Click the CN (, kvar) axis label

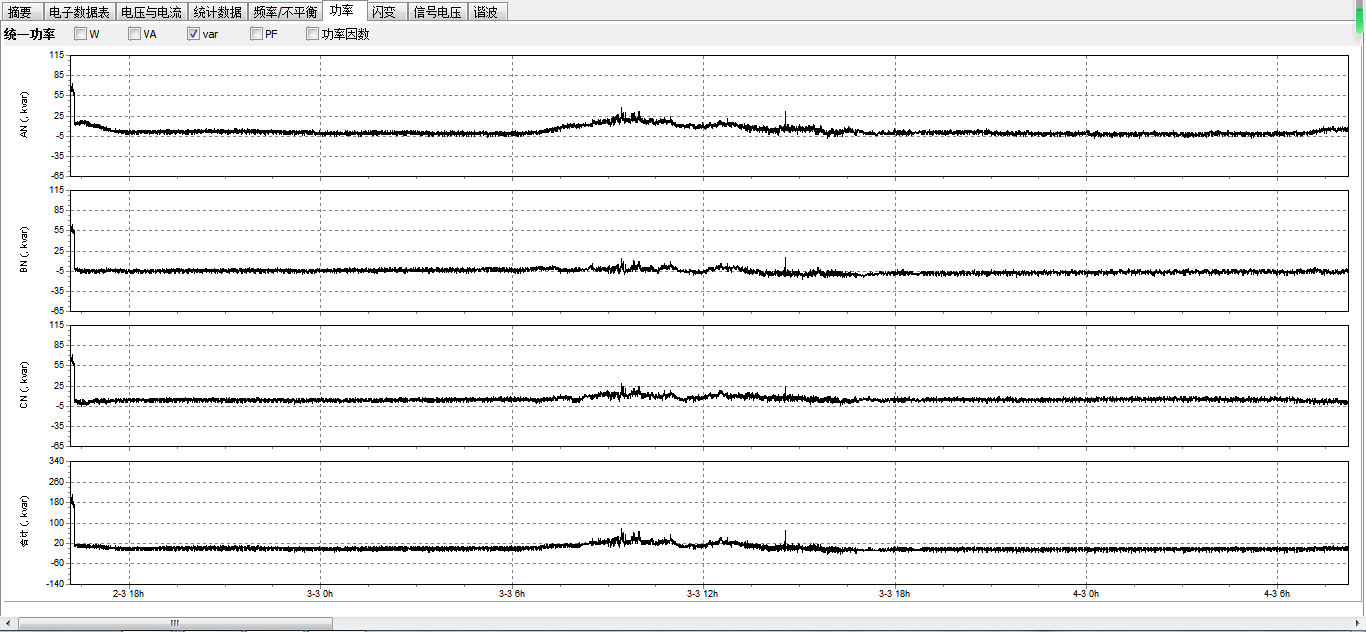tap(24, 385)
